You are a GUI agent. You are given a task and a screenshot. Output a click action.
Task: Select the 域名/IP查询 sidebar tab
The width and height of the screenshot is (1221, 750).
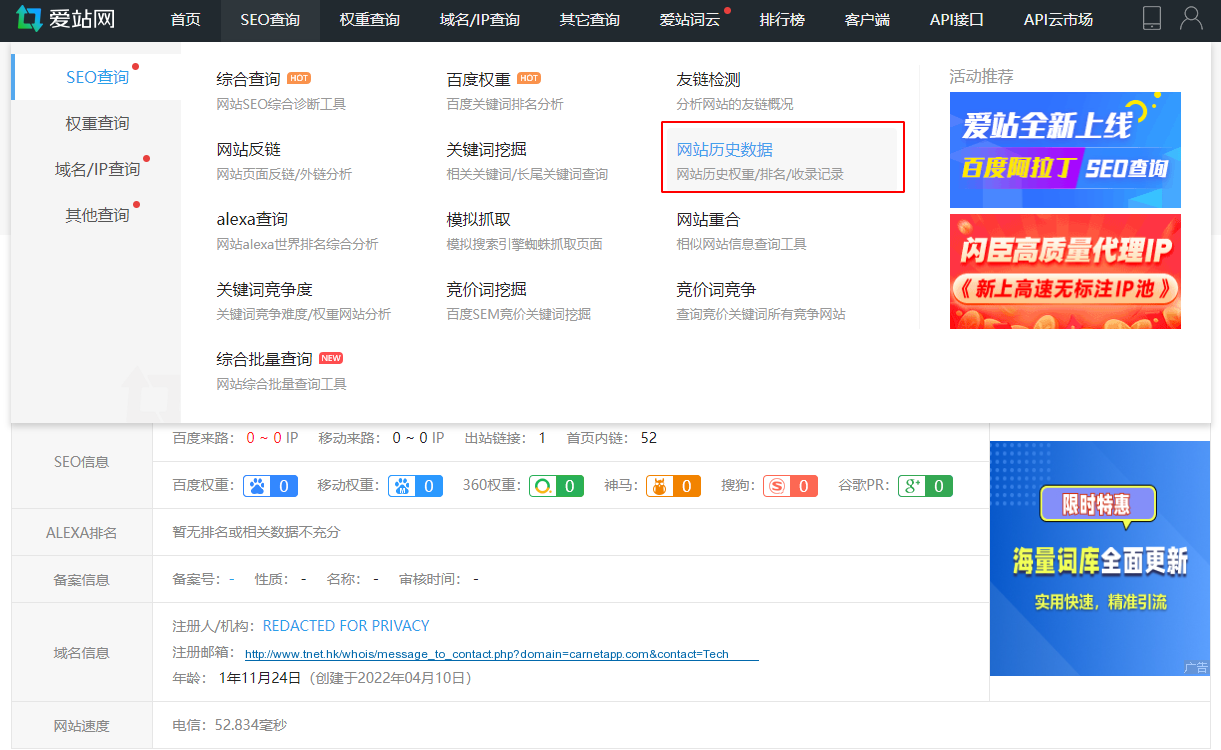coord(97,169)
